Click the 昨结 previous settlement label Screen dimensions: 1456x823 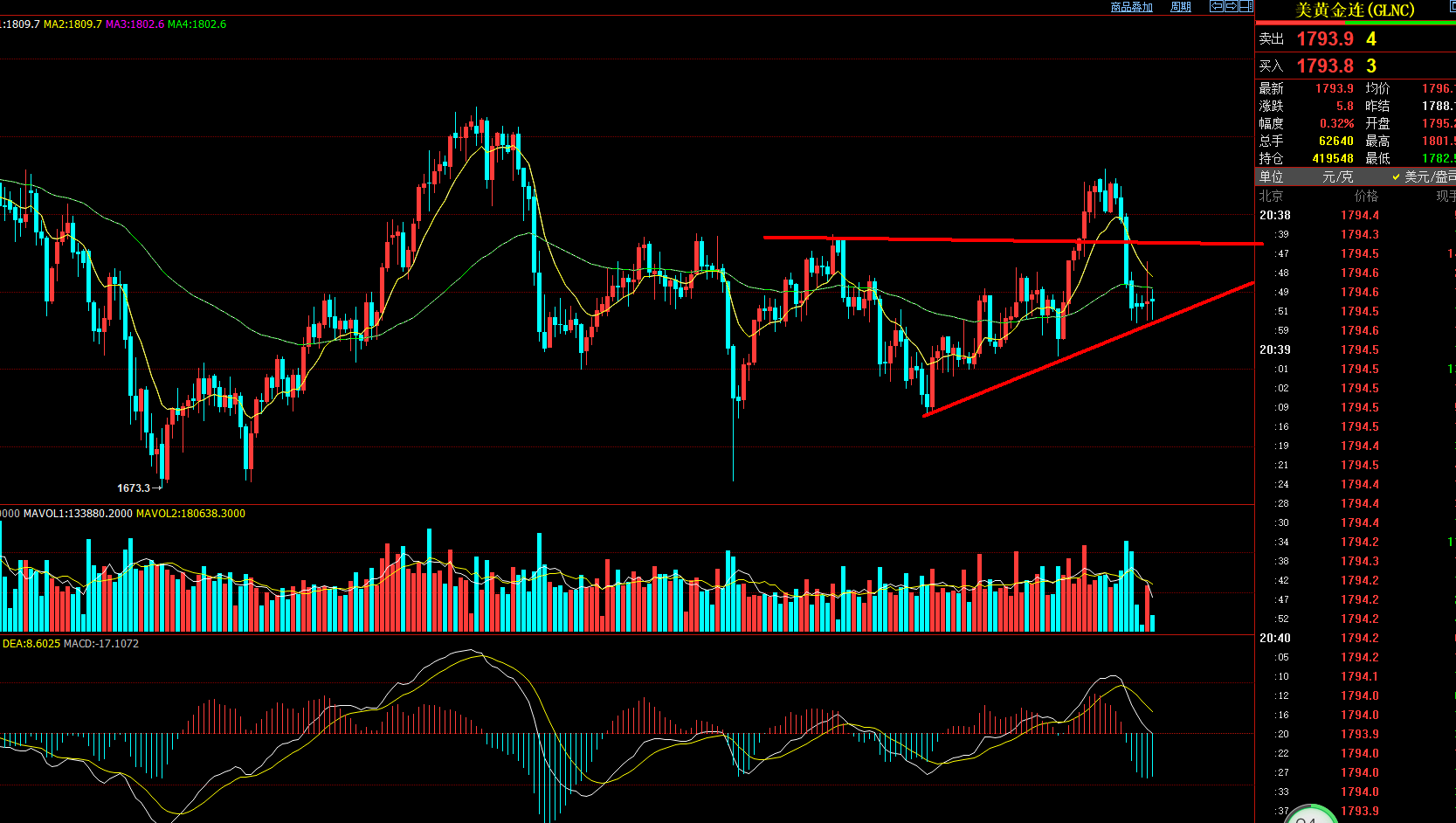click(x=1377, y=106)
